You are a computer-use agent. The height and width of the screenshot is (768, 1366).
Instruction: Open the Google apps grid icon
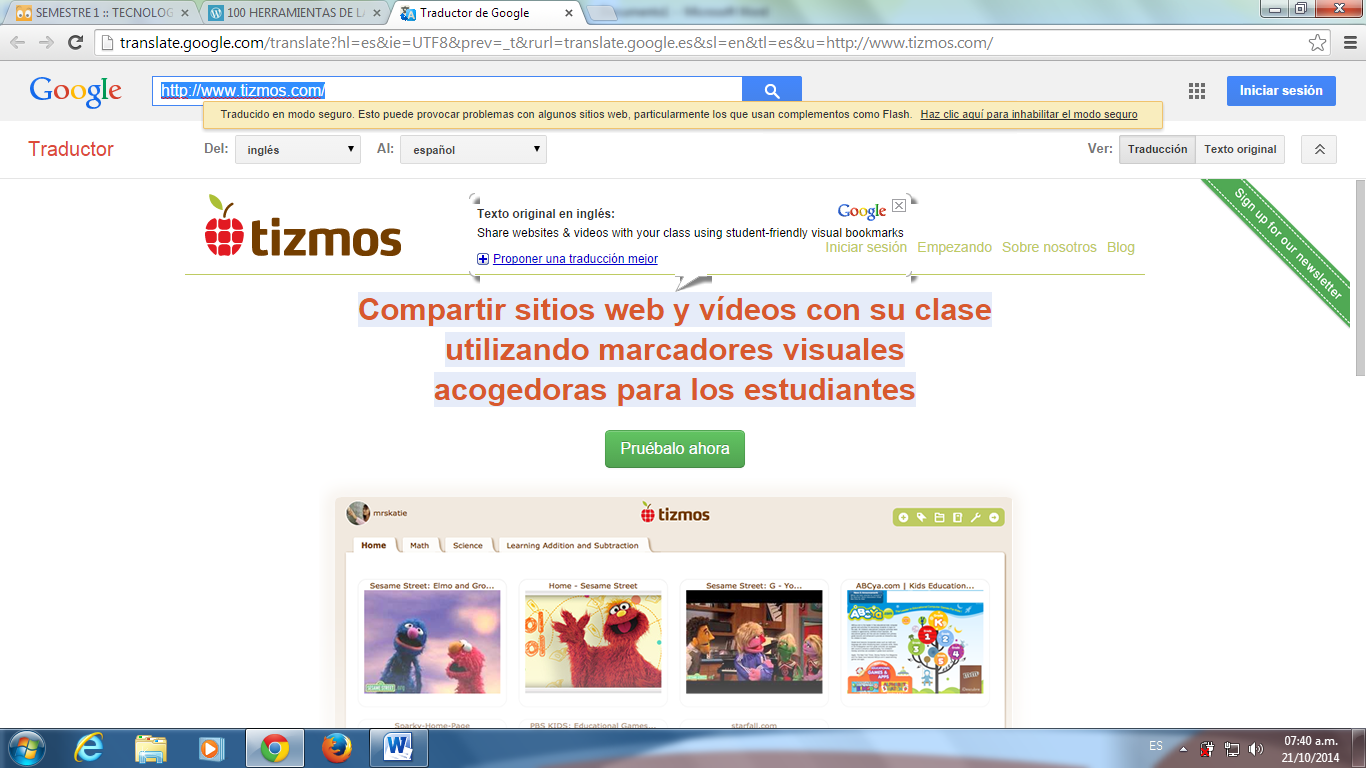[x=1196, y=91]
